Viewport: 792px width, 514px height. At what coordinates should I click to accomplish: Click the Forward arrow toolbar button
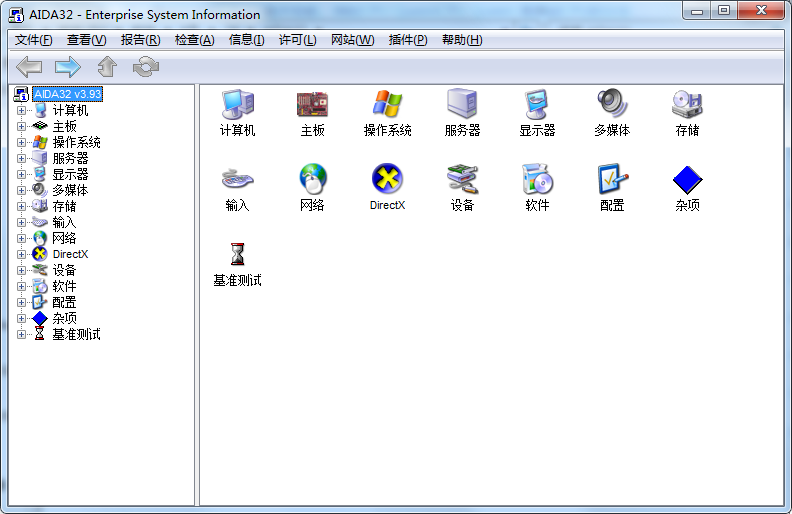coord(68,67)
